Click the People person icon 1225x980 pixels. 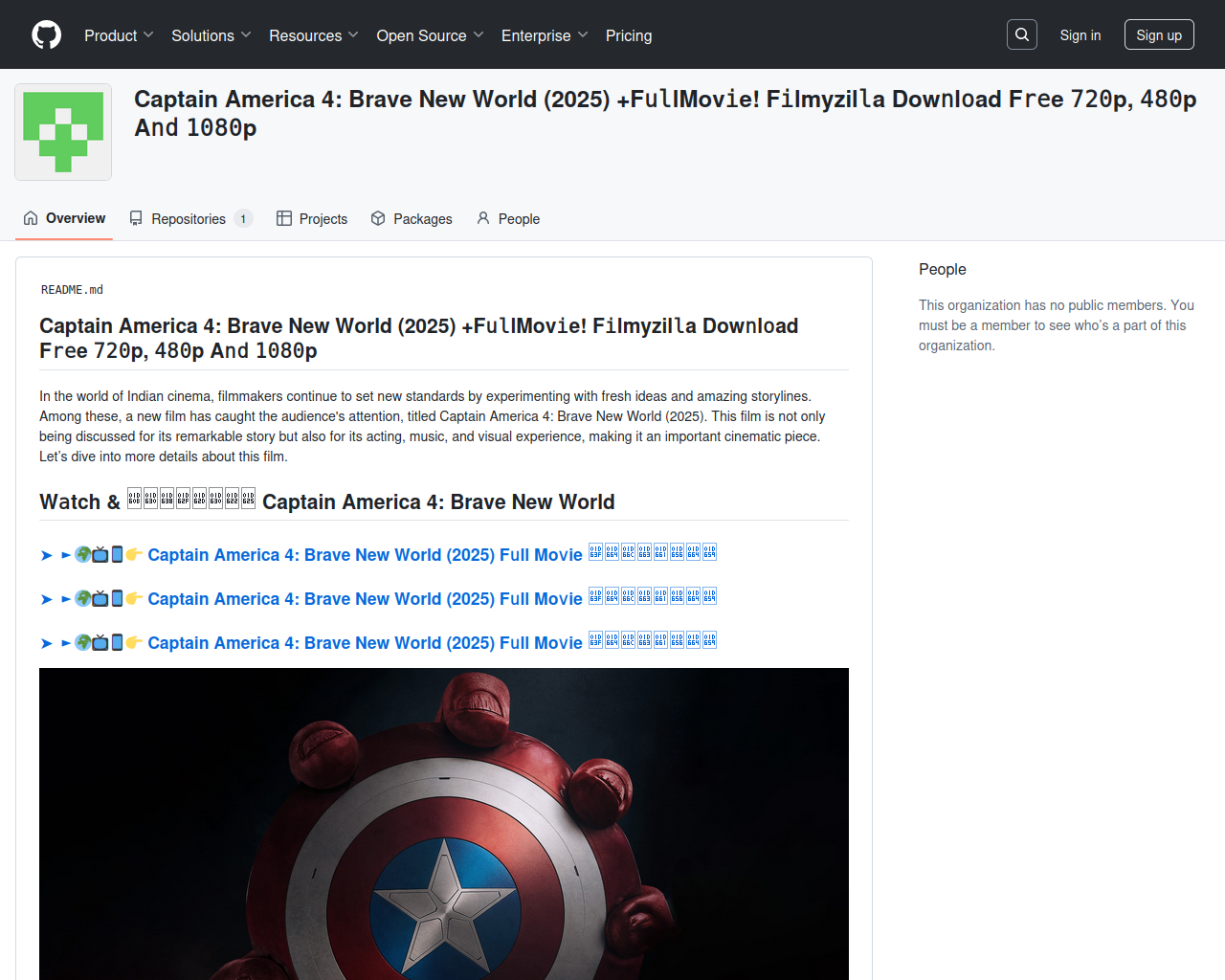coord(483,218)
